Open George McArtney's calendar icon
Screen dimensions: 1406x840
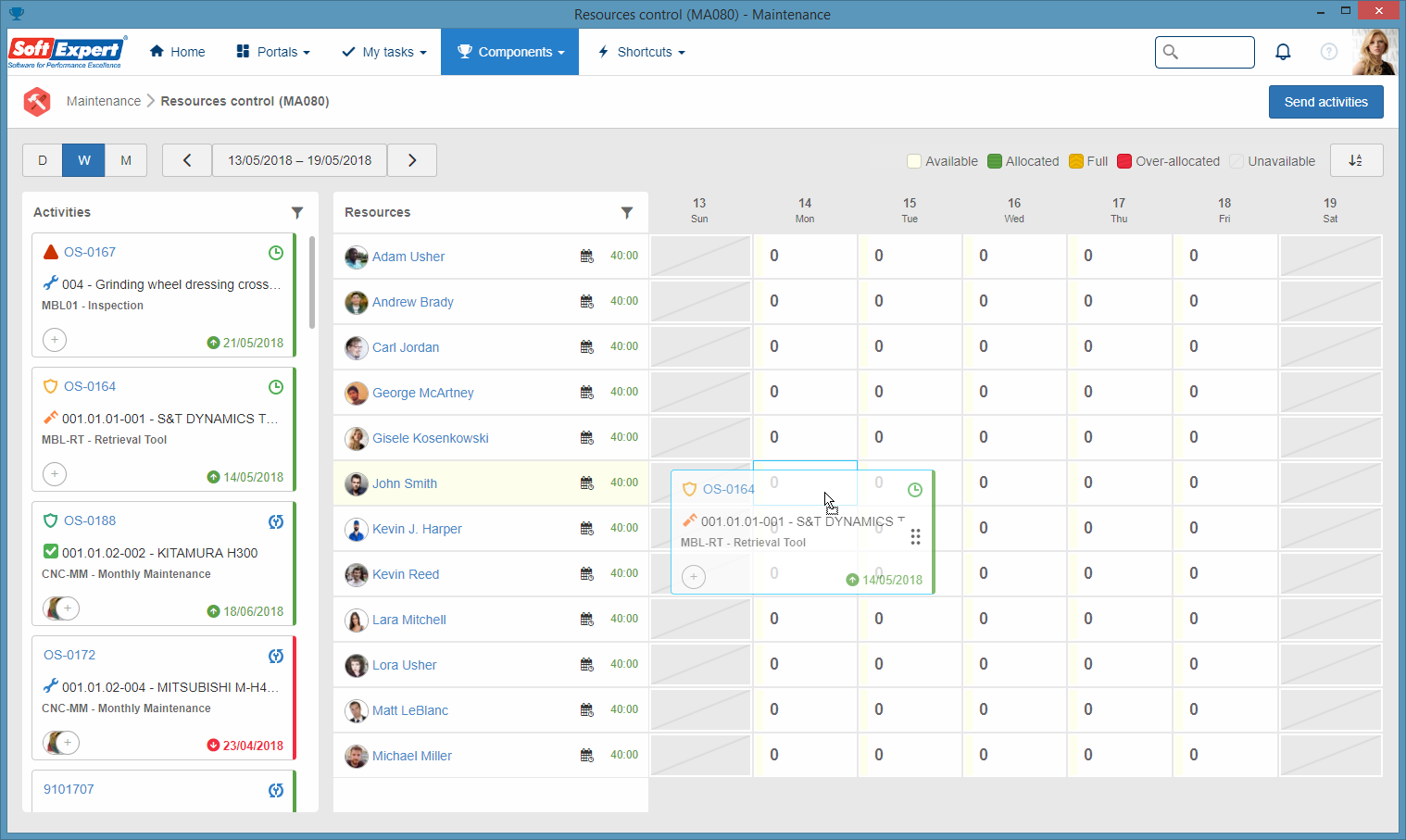pyautogui.click(x=587, y=392)
